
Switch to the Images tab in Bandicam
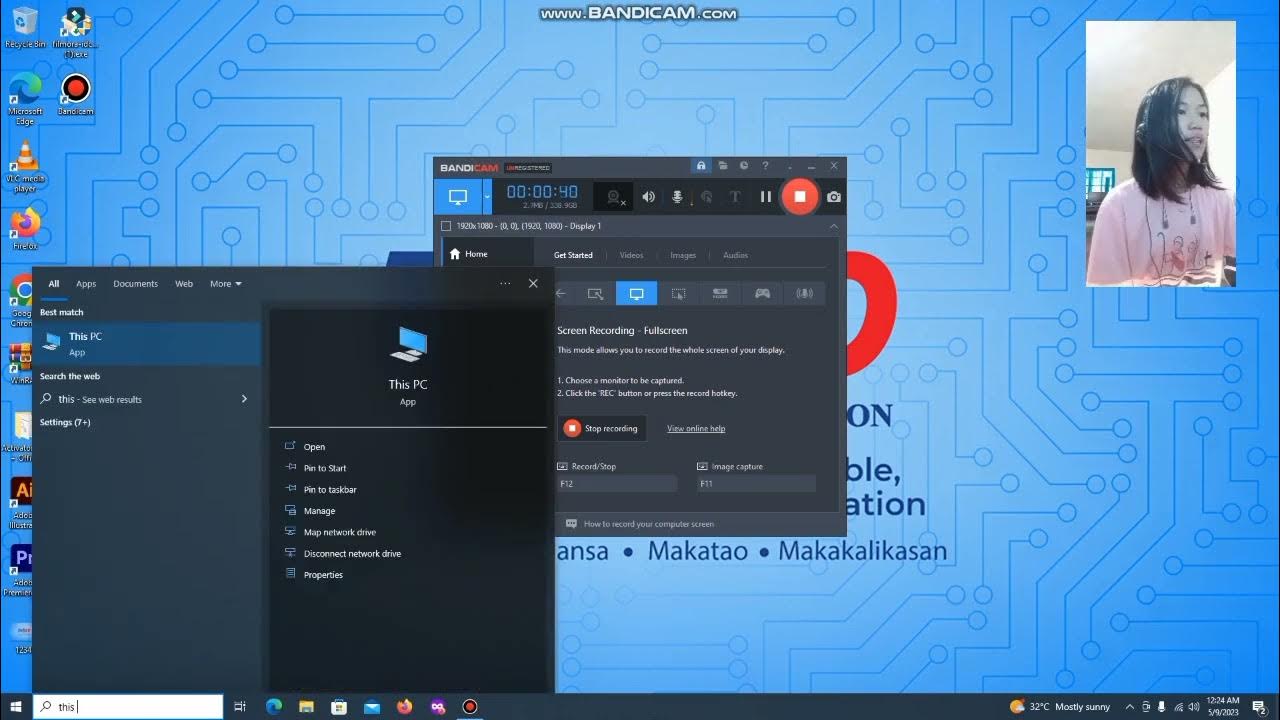click(683, 255)
